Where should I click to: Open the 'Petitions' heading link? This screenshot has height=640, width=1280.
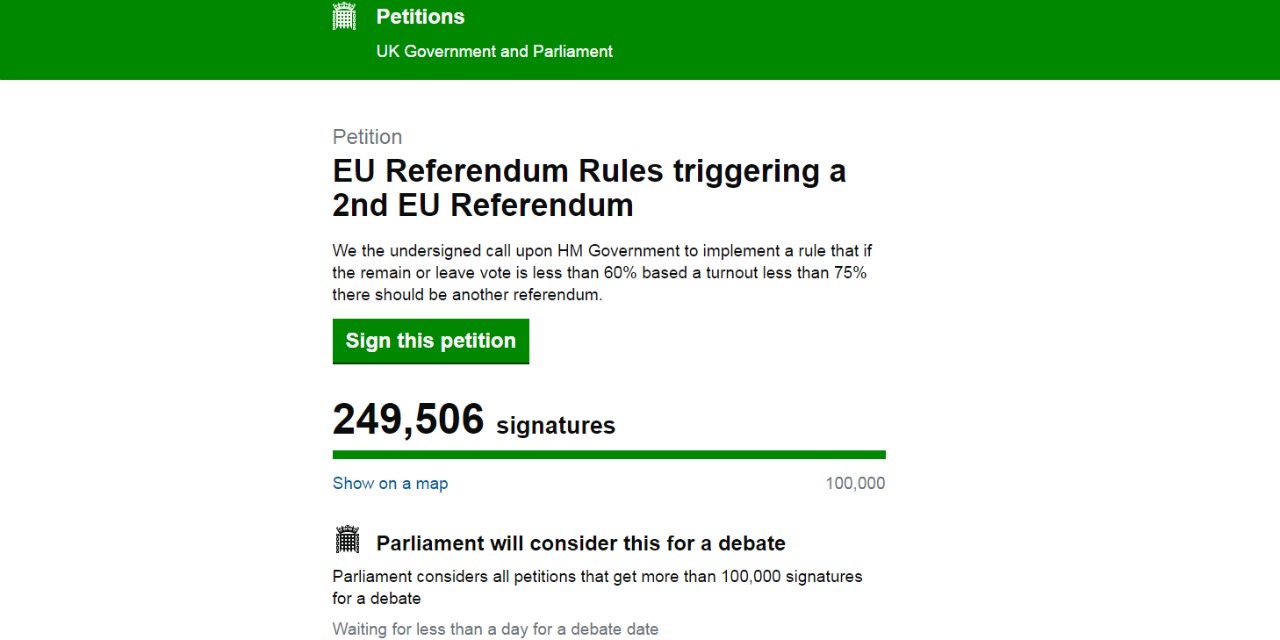[420, 16]
